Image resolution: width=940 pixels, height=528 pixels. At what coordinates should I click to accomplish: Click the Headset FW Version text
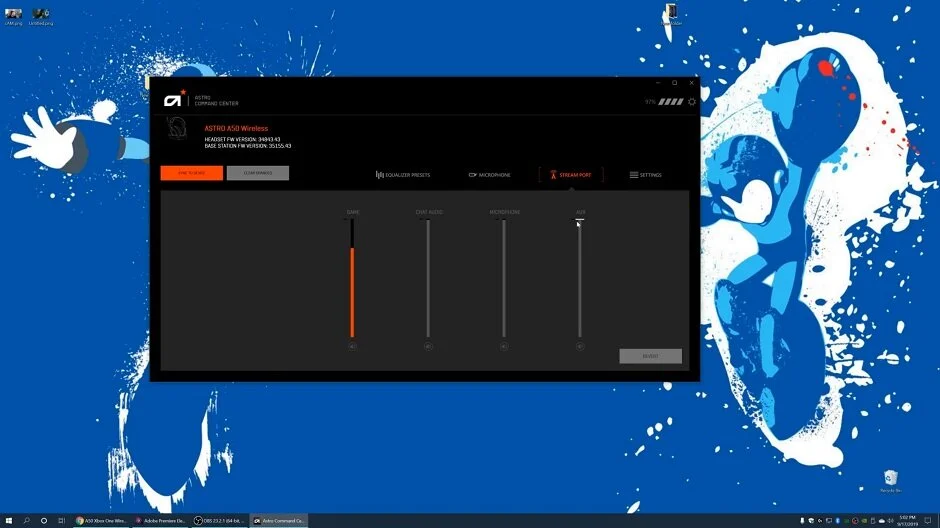242,140
